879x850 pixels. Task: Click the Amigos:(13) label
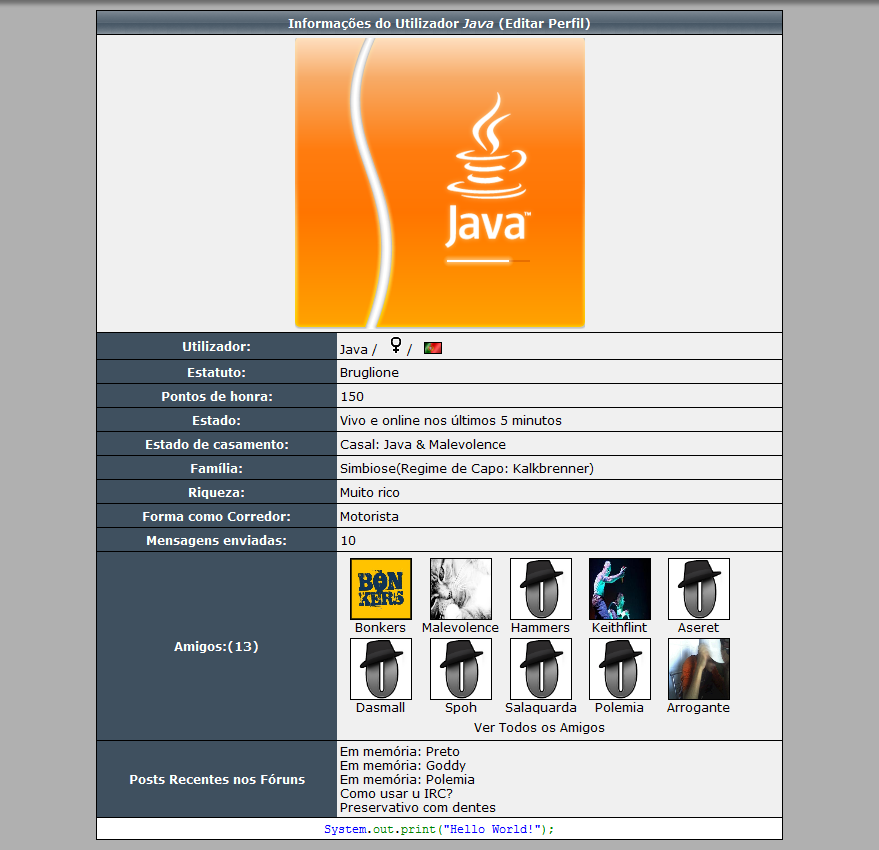216,646
